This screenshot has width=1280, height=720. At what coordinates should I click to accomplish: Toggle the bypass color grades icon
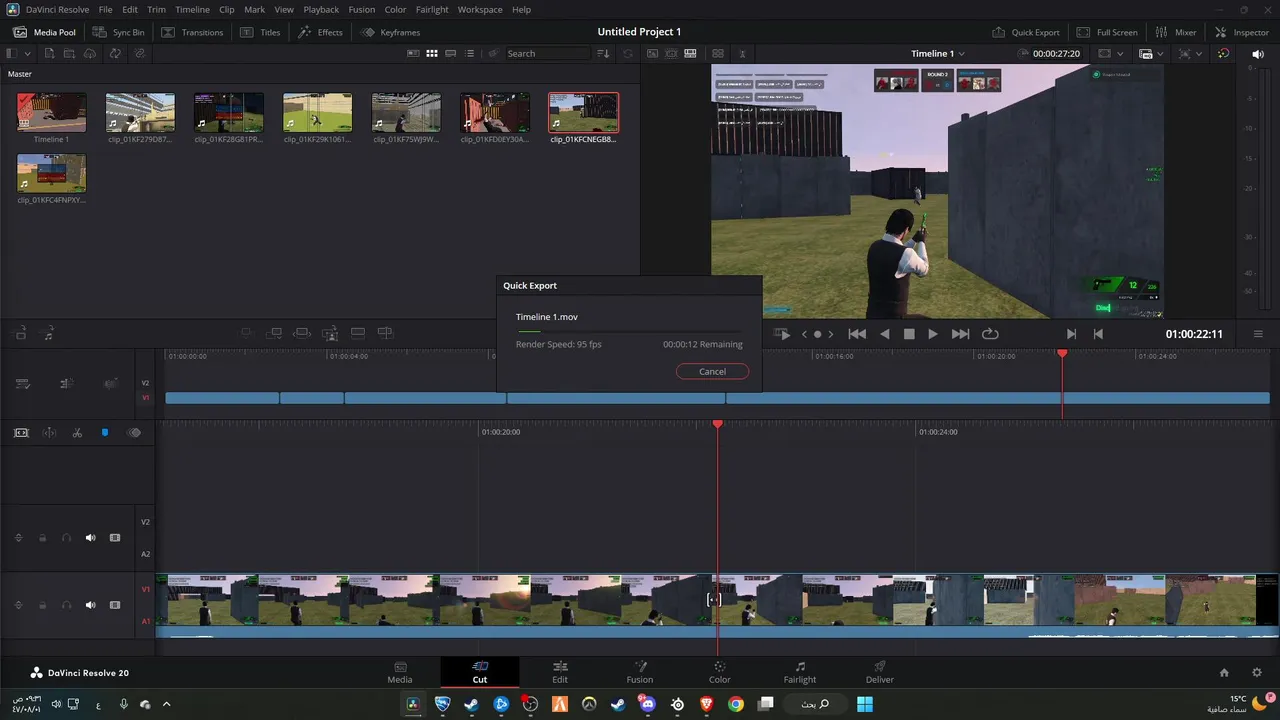point(1224,53)
